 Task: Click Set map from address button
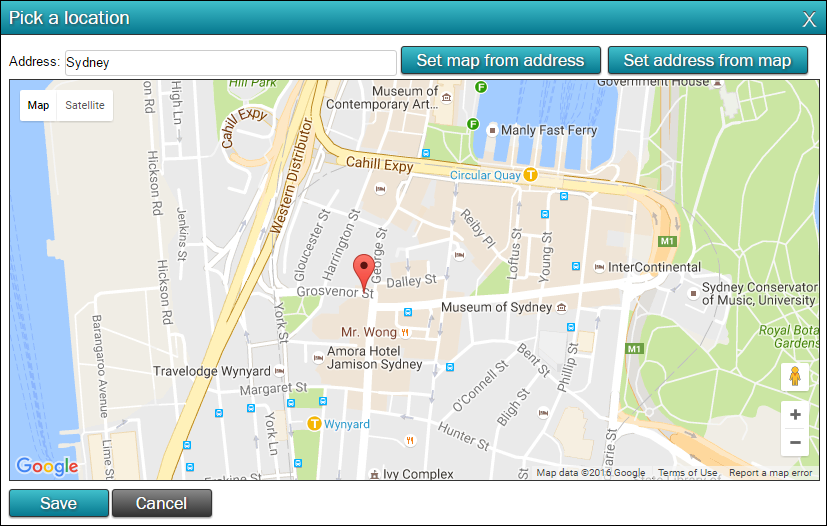pos(501,60)
